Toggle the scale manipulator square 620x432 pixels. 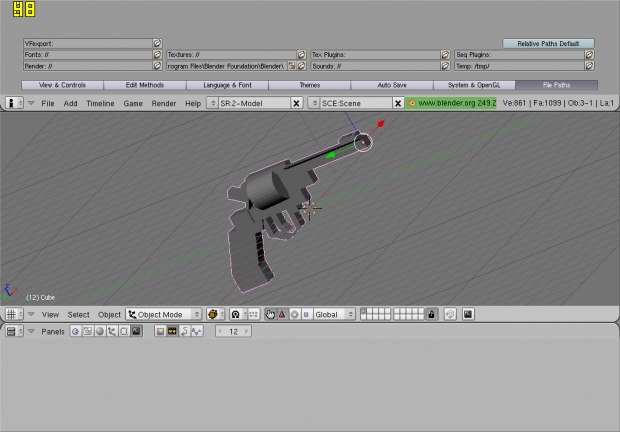coord(306,314)
